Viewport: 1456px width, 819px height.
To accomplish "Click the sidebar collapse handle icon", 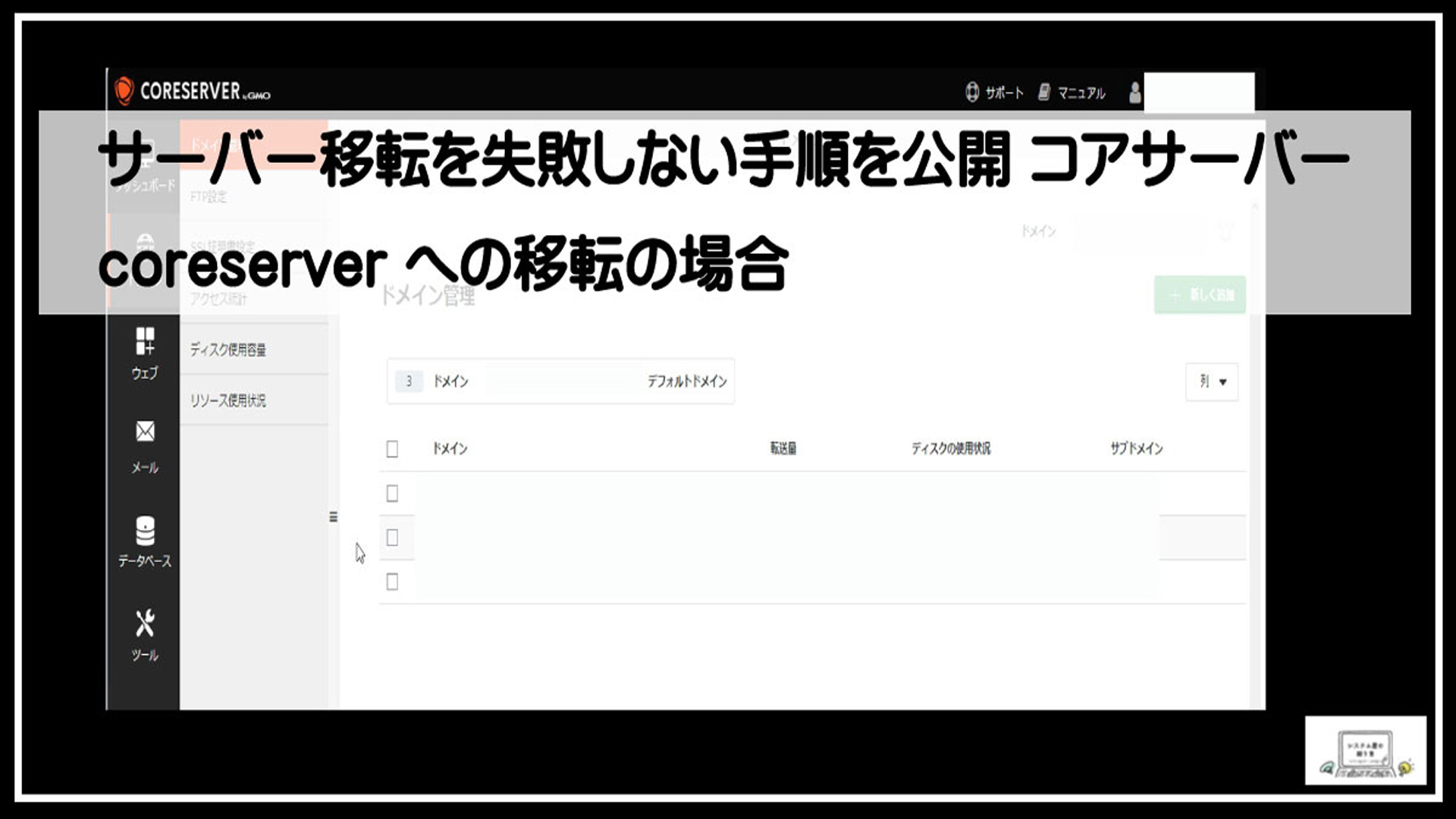I will (x=333, y=517).
